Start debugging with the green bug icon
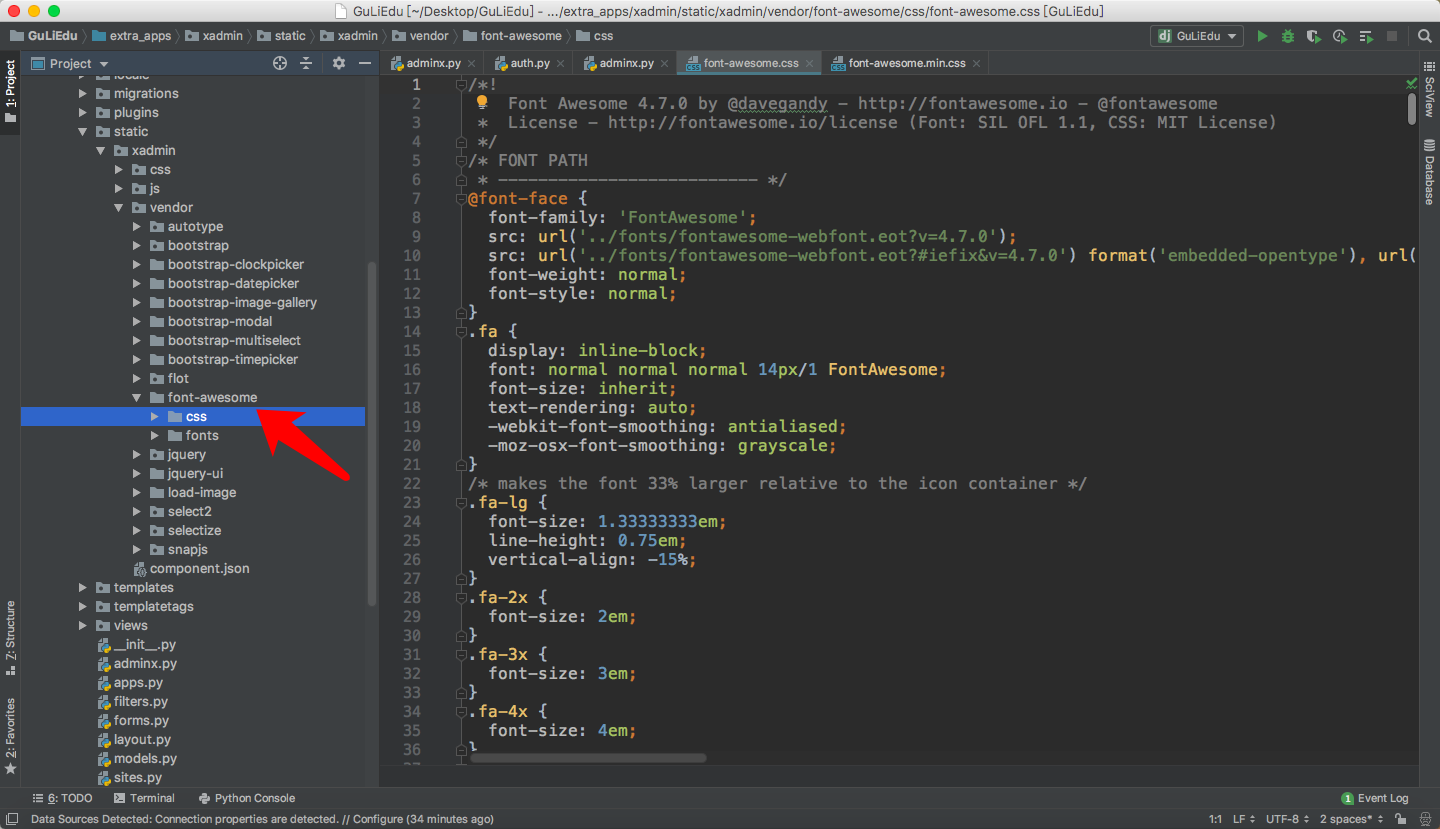This screenshot has height=829, width=1440. (x=1288, y=36)
